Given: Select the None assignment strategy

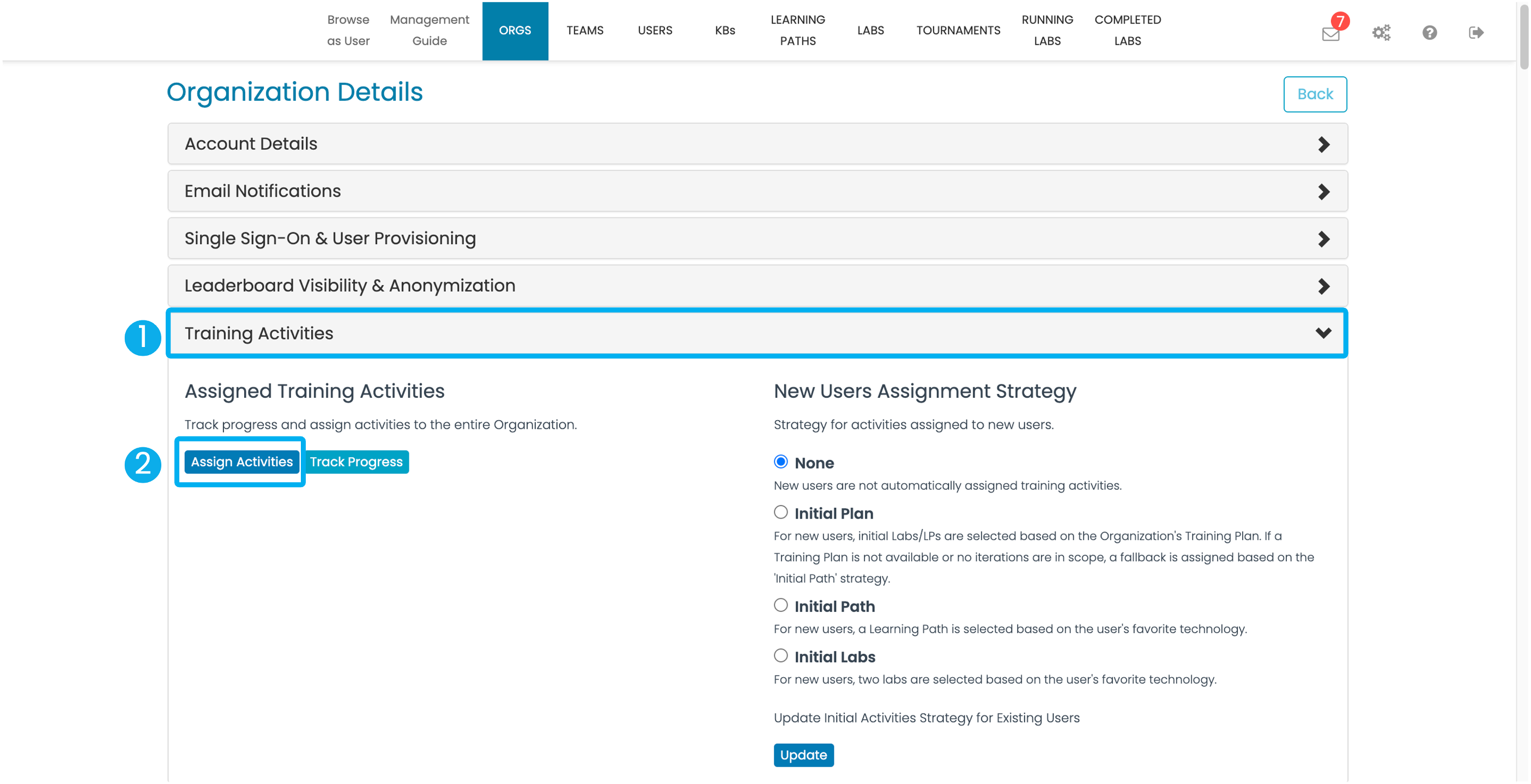Looking at the screenshot, I should (x=780, y=461).
